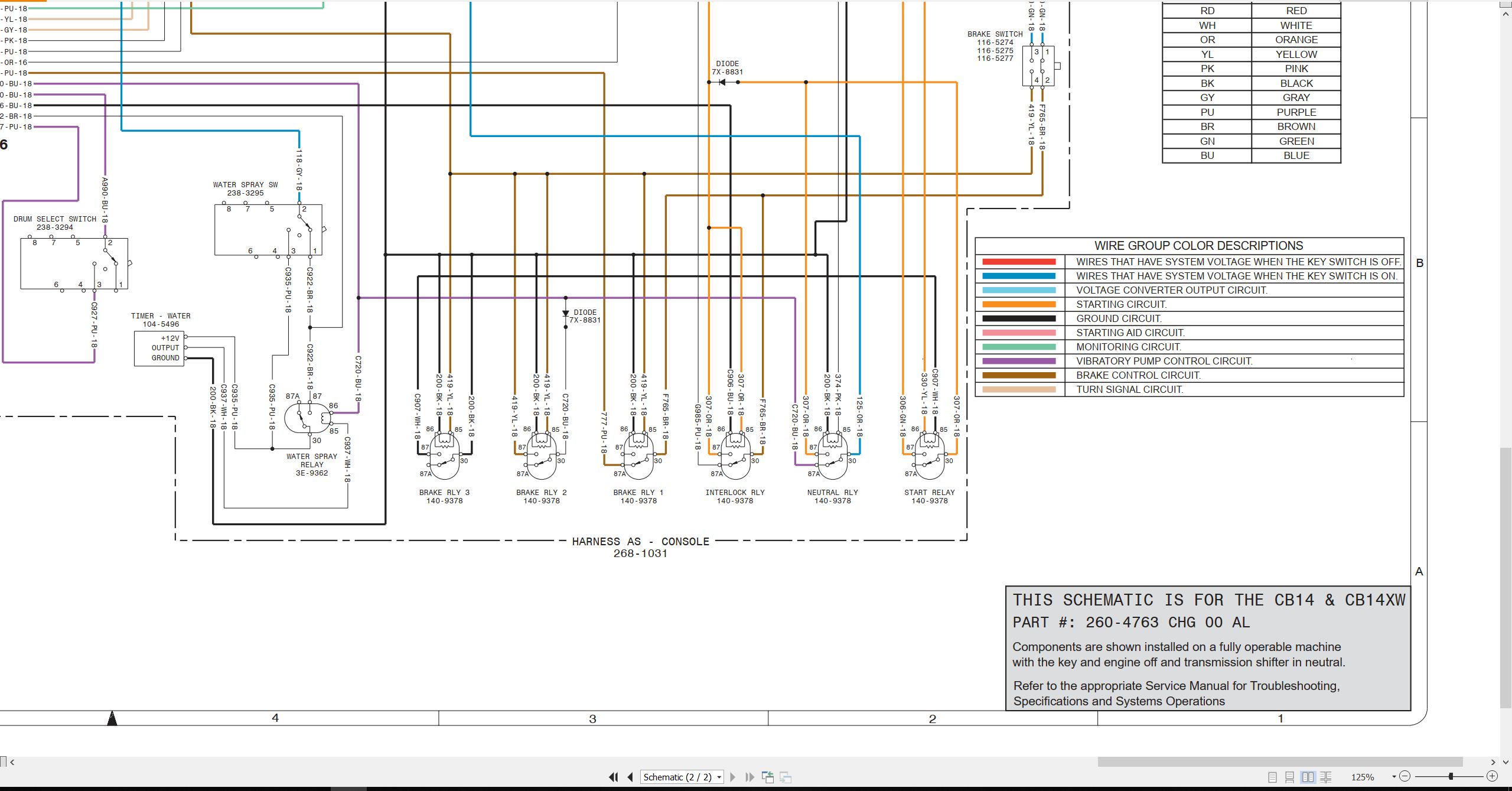Click the scroll right arrow

(x=1493, y=762)
